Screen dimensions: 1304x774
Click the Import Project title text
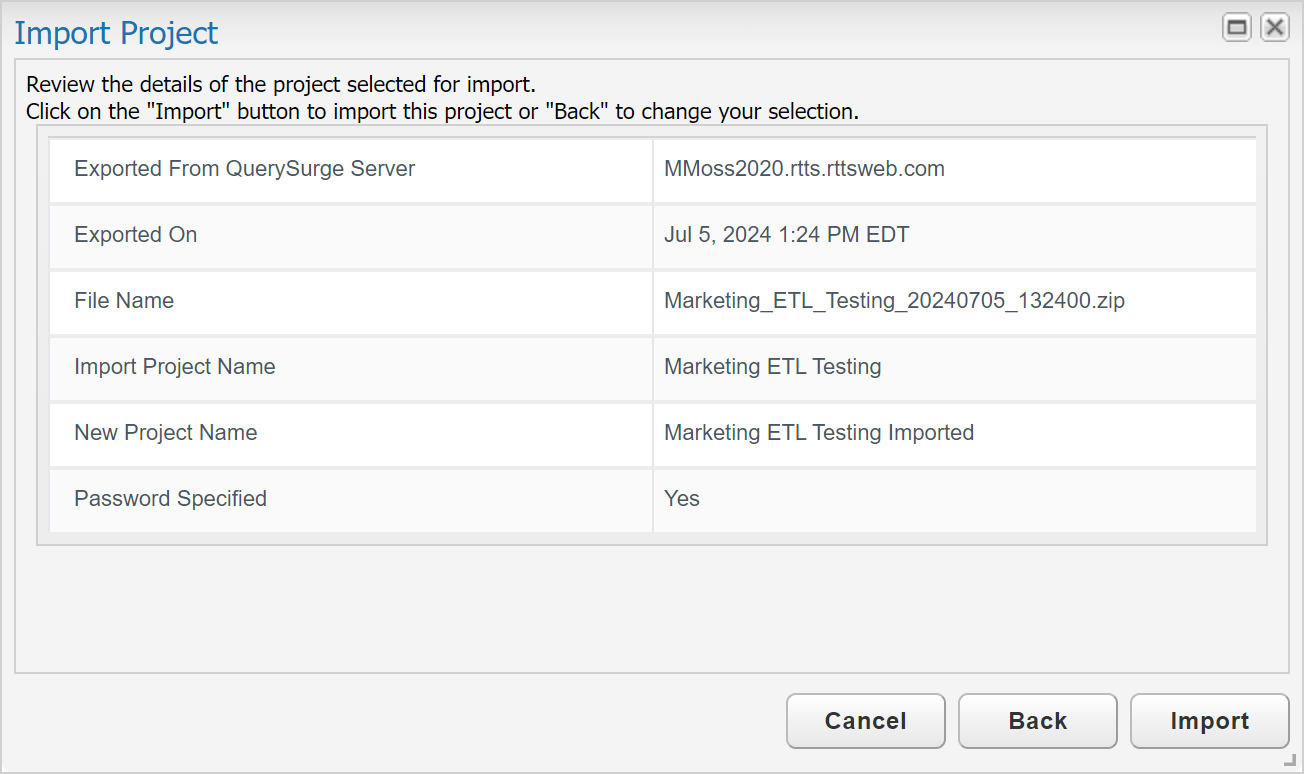pos(116,33)
